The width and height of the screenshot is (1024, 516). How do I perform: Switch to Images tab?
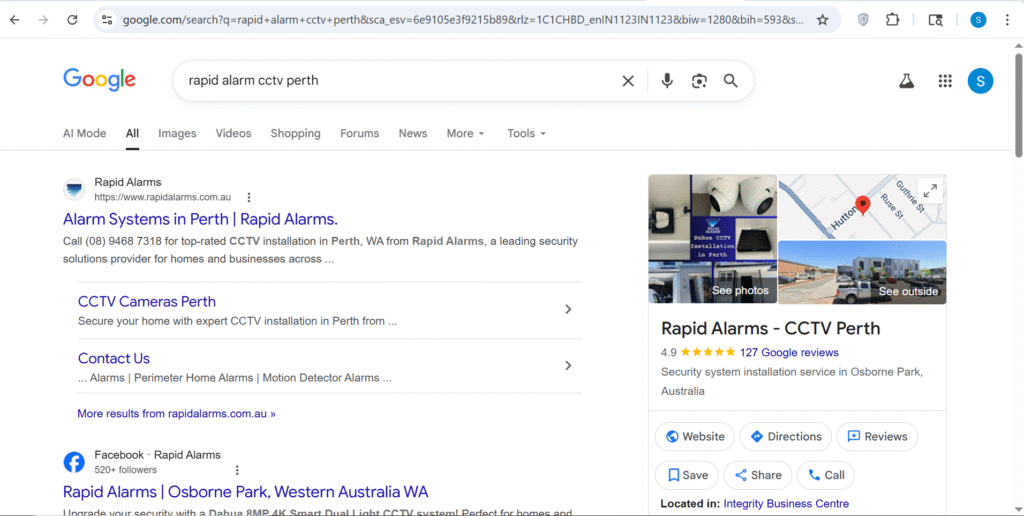click(x=177, y=133)
